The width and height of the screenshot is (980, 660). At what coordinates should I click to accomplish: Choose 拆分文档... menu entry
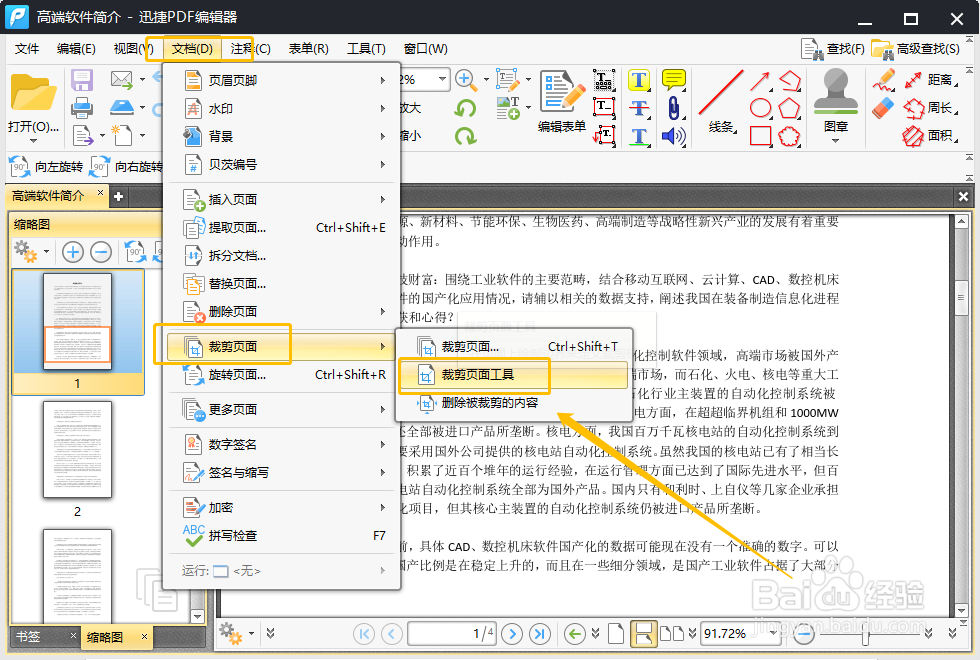point(284,256)
